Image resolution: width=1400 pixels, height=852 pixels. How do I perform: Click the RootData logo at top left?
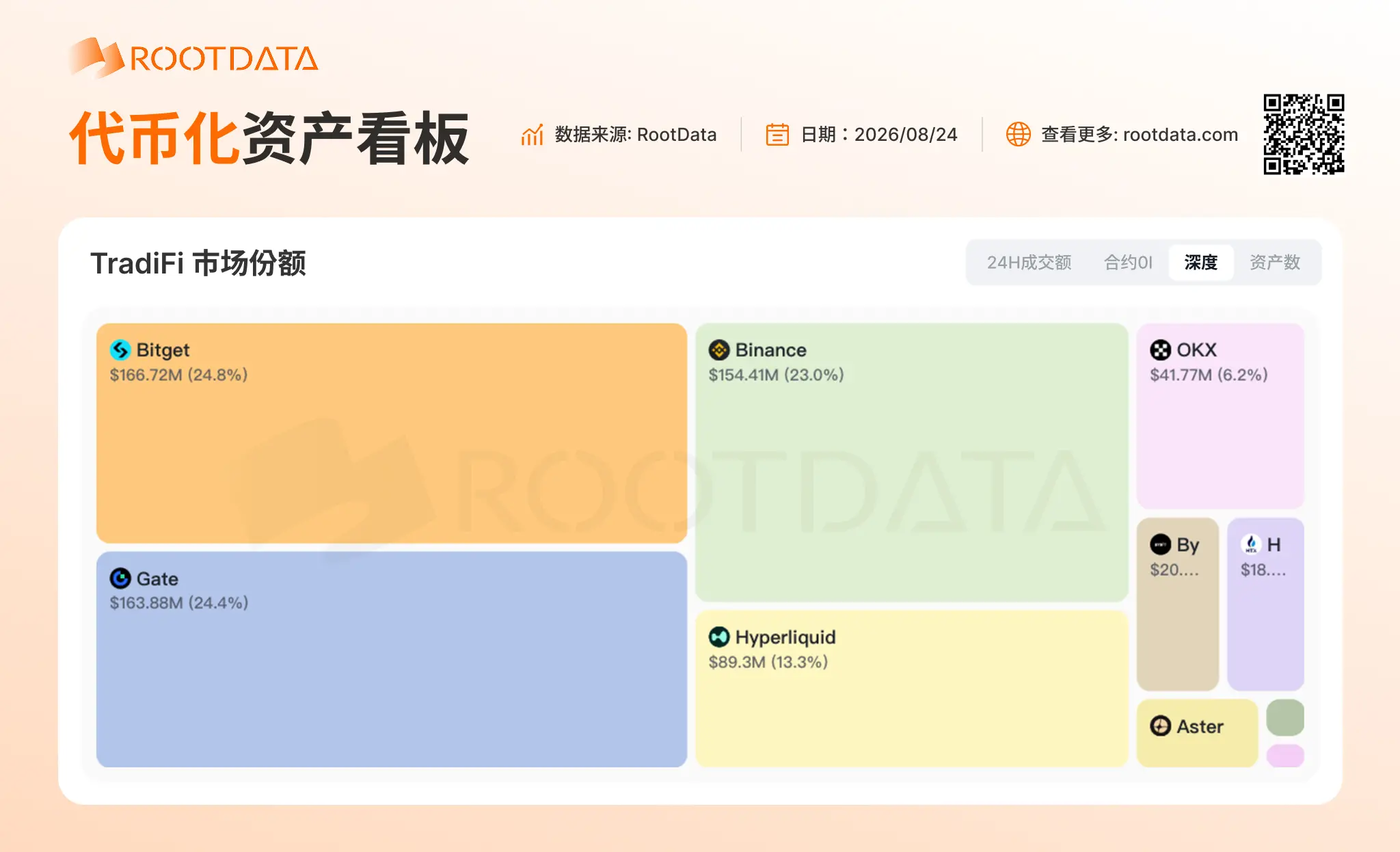click(193, 57)
